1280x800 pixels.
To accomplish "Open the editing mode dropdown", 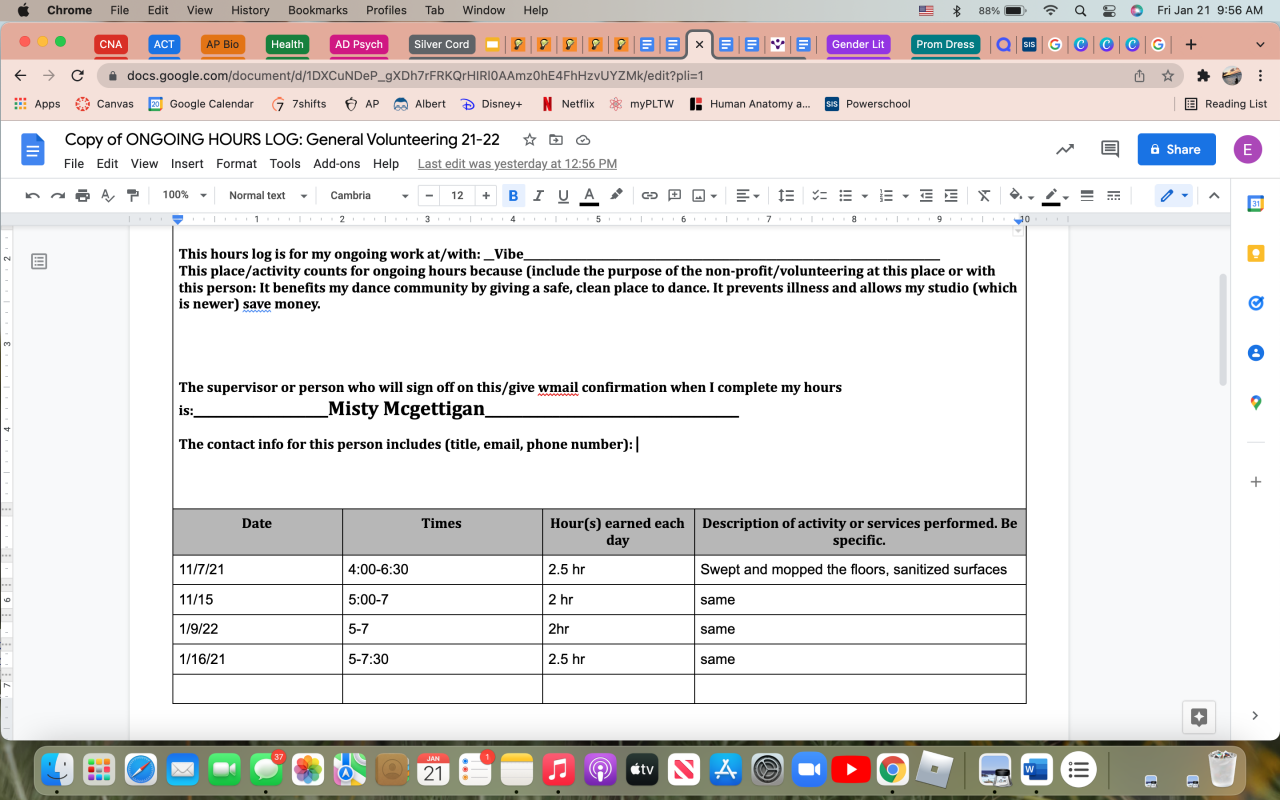I will point(1174,195).
